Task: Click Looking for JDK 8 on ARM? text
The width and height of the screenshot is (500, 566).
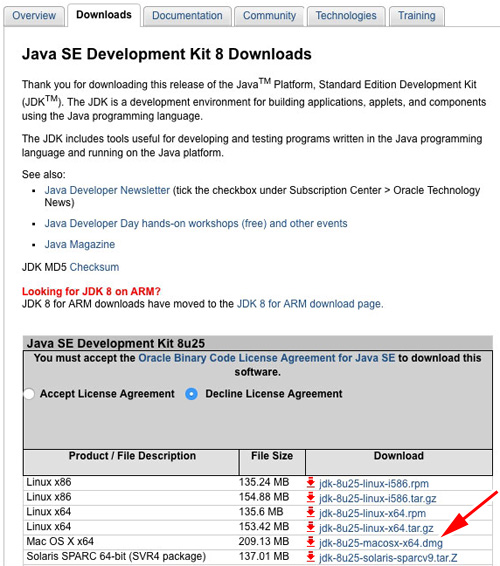Action: 91,291
